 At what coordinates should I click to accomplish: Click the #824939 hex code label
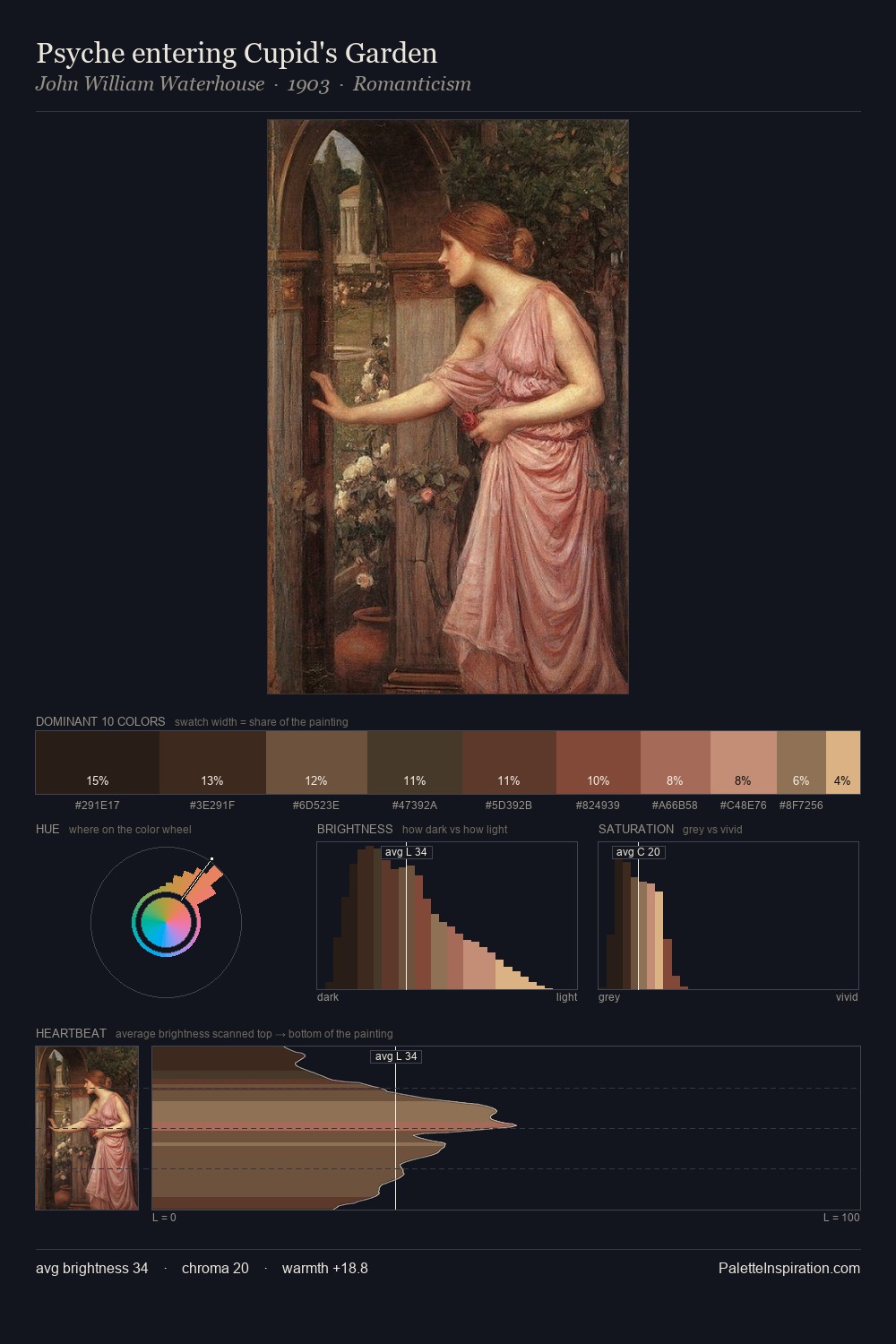[x=599, y=806]
